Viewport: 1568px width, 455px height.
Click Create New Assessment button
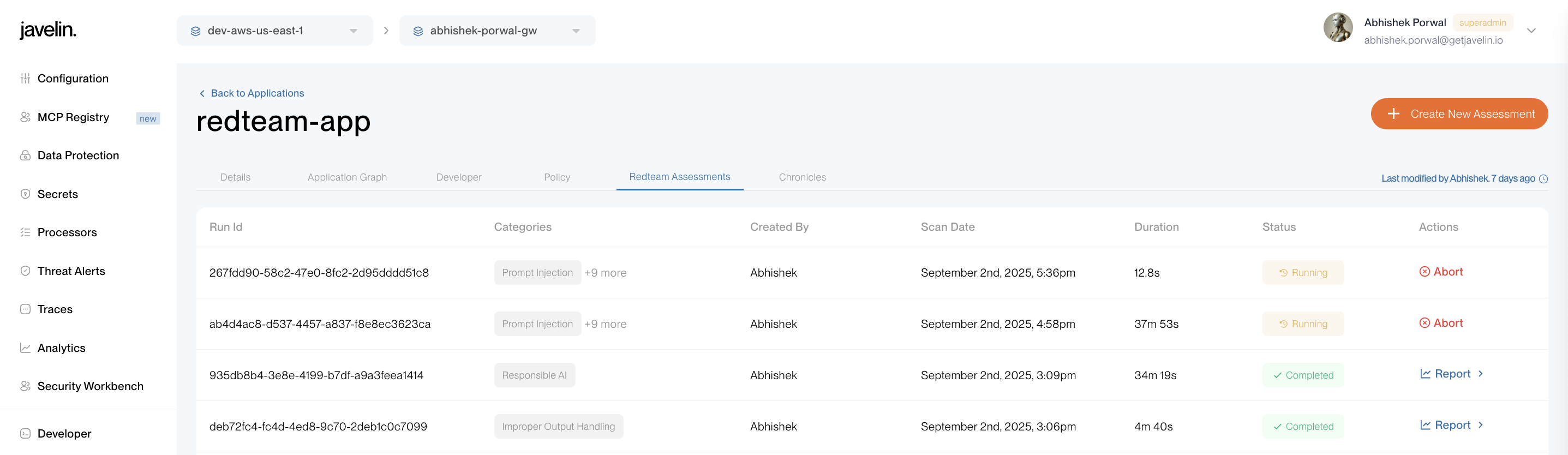(x=1459, y=113)
